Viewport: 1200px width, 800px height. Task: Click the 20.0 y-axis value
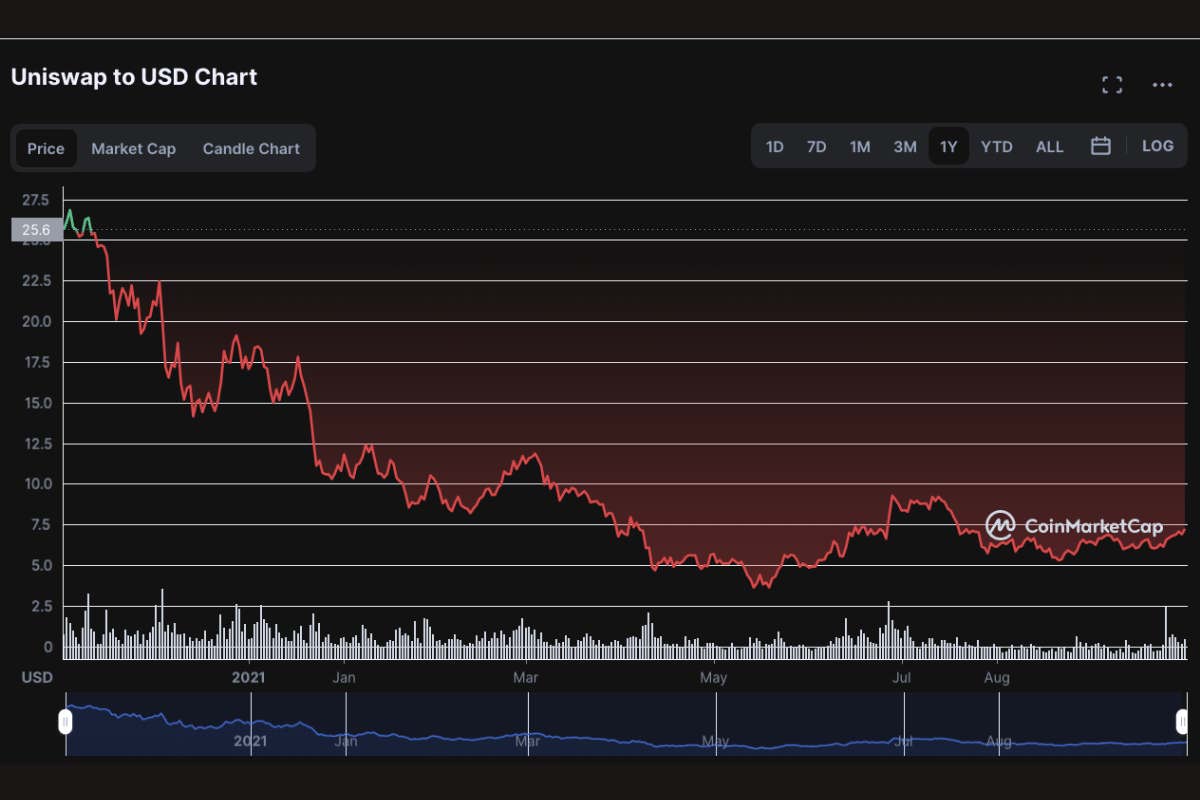click(x=36, y=321)
